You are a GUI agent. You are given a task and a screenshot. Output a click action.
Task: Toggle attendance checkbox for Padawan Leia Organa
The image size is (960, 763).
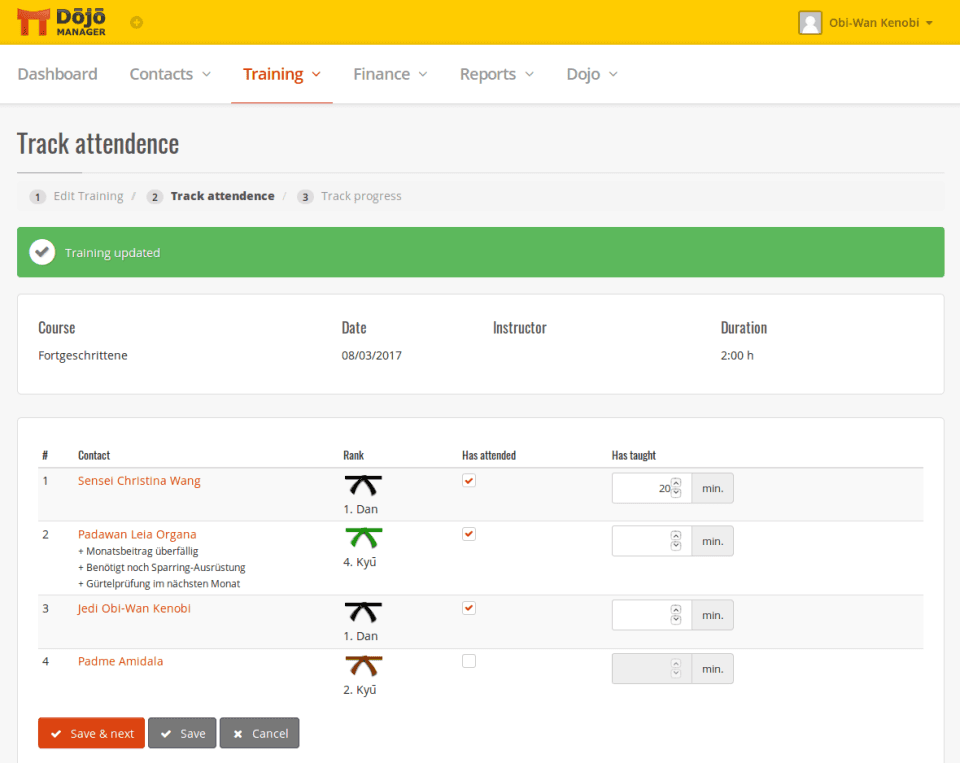(469, 534)
